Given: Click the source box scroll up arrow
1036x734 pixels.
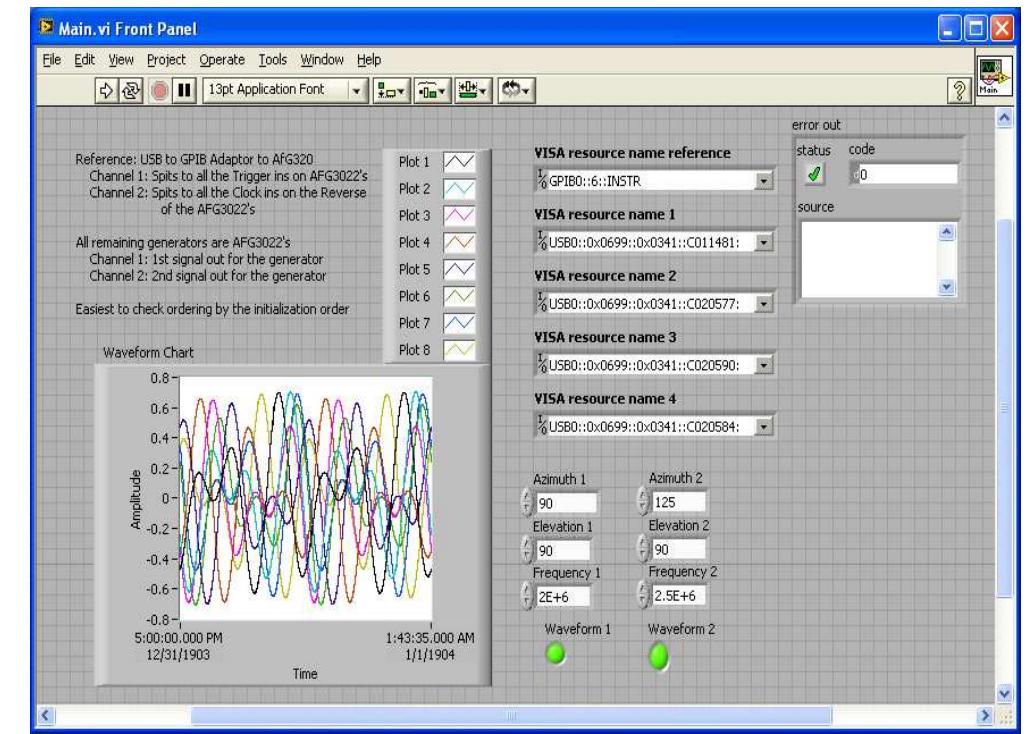Looking at the screenshot, I should click(947, 232).
